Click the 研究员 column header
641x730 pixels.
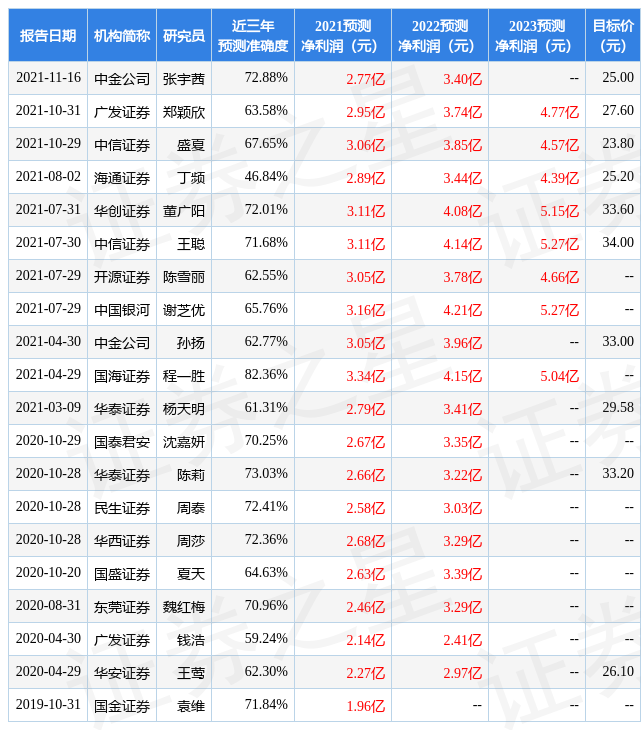point(184,35)
